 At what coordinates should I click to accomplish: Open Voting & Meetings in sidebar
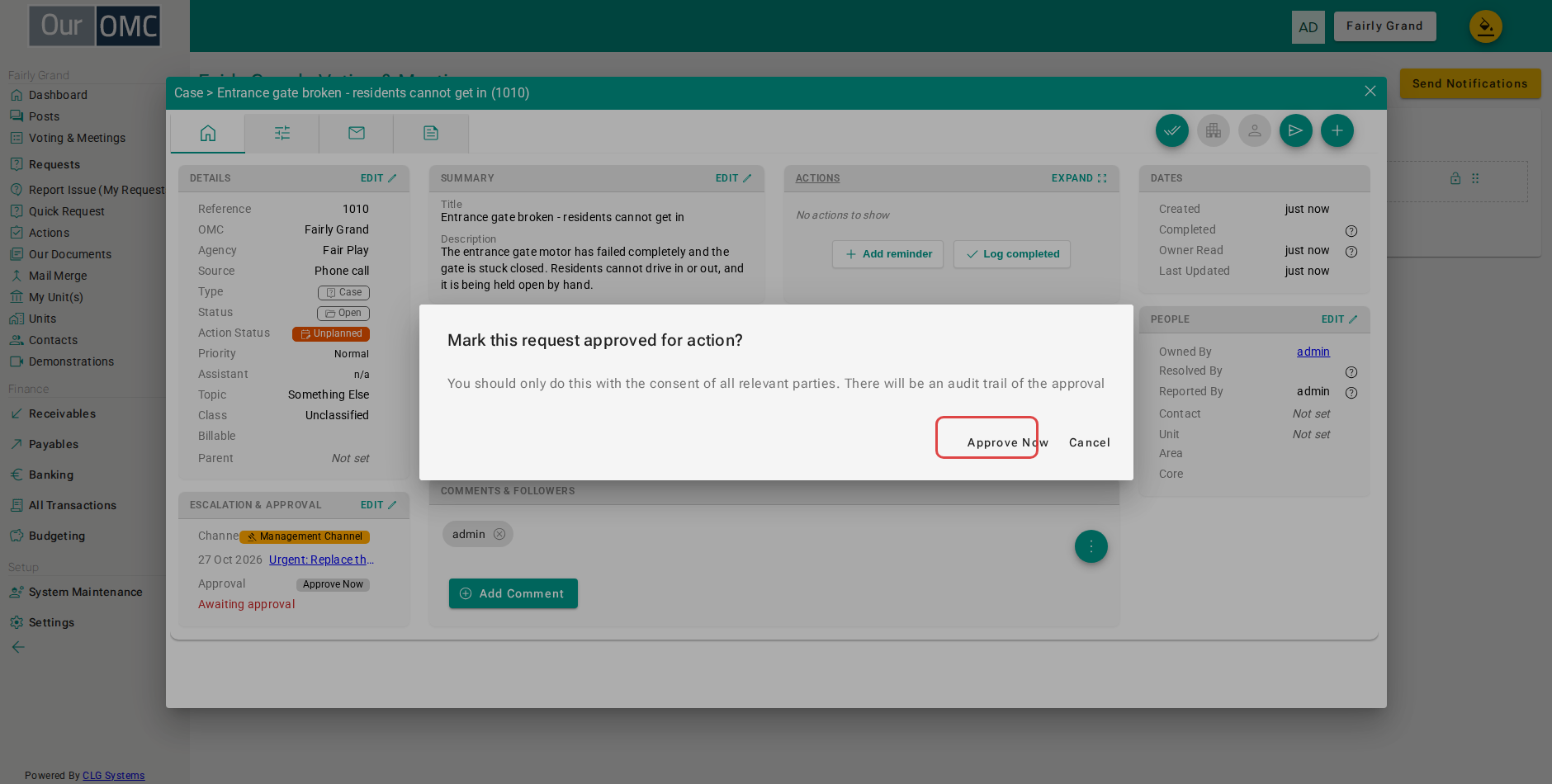tap(77, 138)
